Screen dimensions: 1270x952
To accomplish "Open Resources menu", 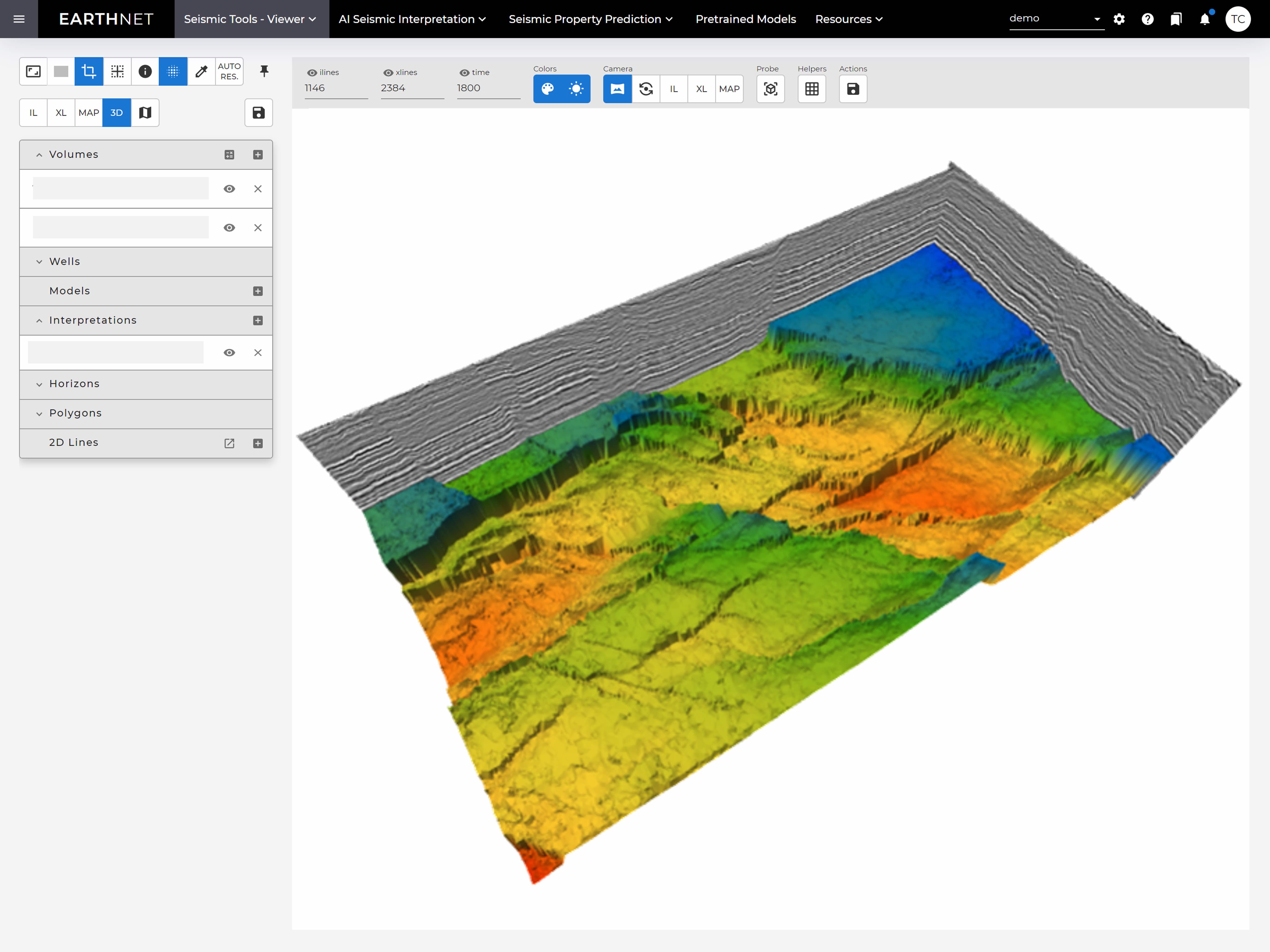I will (x=849, y=19).
